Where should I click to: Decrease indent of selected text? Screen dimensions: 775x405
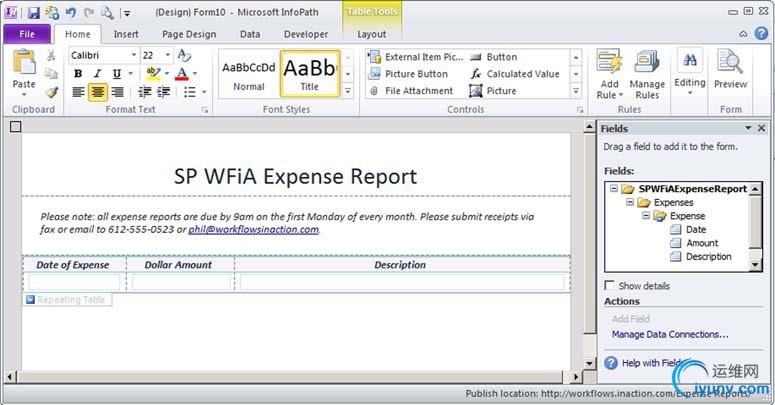click(x=144, y=92)
